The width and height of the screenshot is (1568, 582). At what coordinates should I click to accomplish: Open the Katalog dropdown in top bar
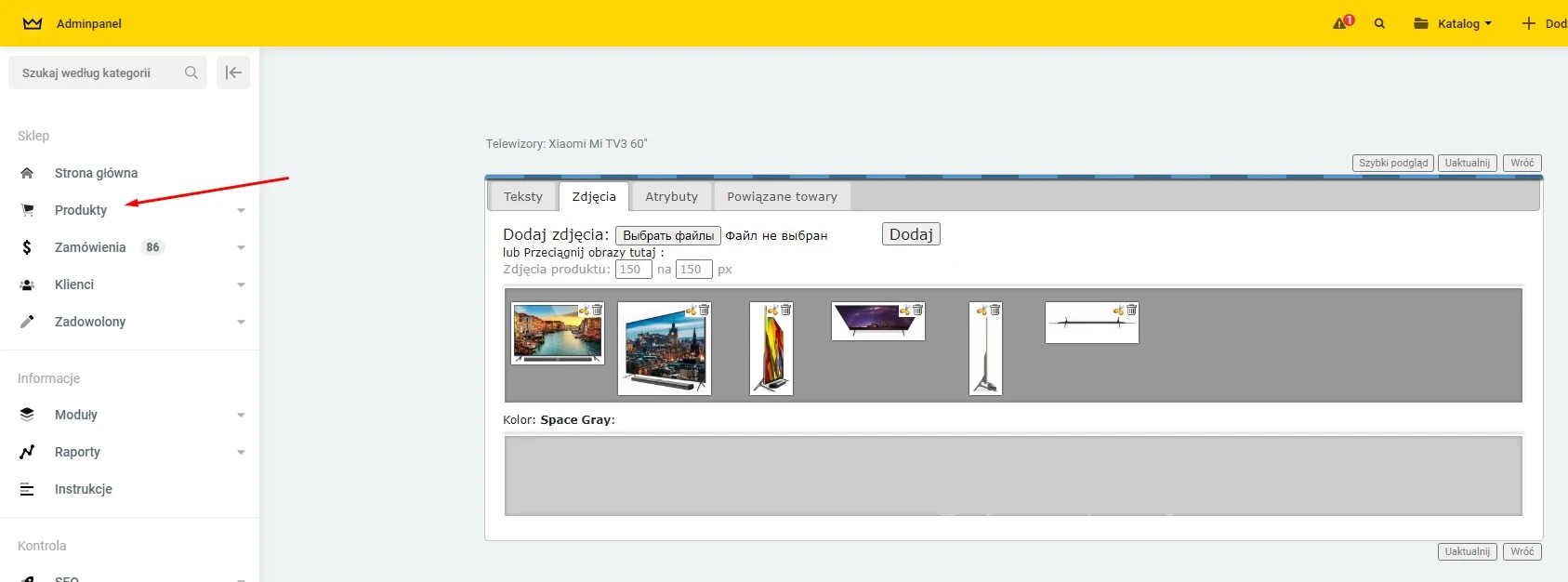point(1452,23)
